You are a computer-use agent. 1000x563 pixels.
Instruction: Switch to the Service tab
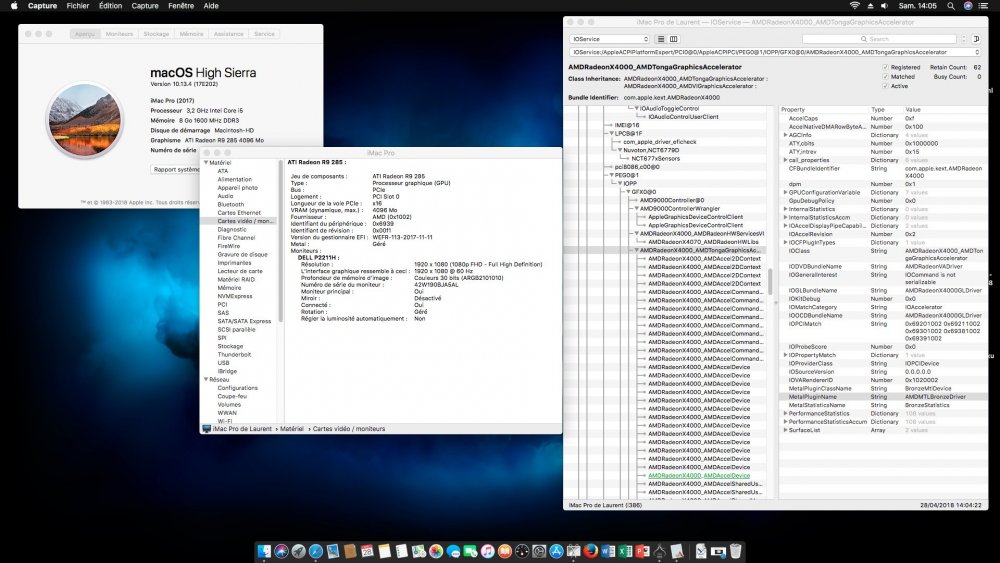click(x=264, y=34)
